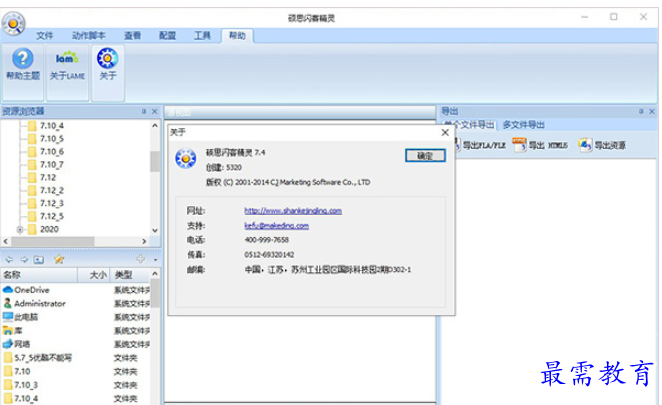This screenshot has height=405, width=662.
Task: Click the phone number 400-999-7658
Action: coord(266,240)
